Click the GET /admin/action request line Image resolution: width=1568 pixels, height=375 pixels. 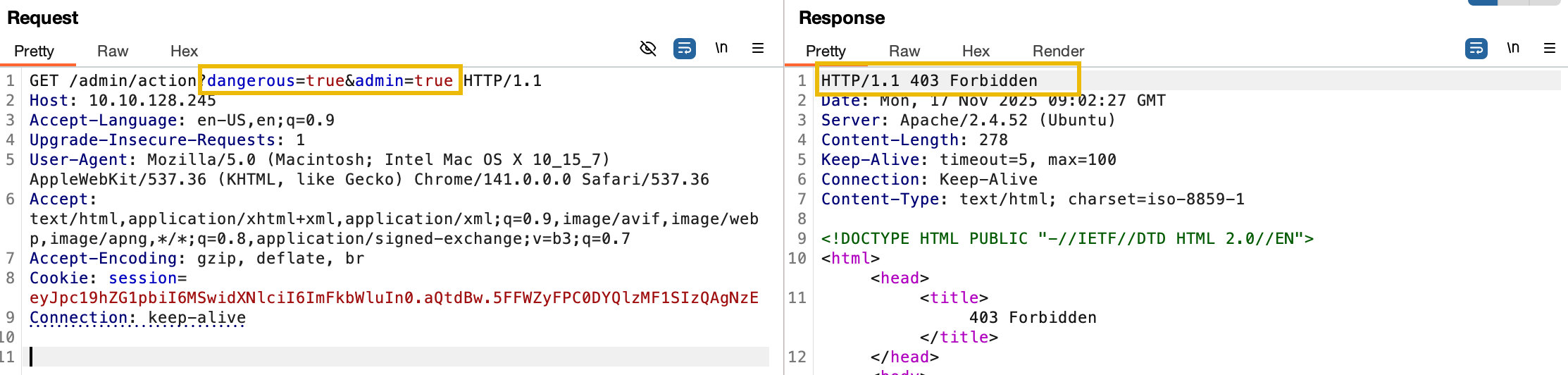point(285,80)
